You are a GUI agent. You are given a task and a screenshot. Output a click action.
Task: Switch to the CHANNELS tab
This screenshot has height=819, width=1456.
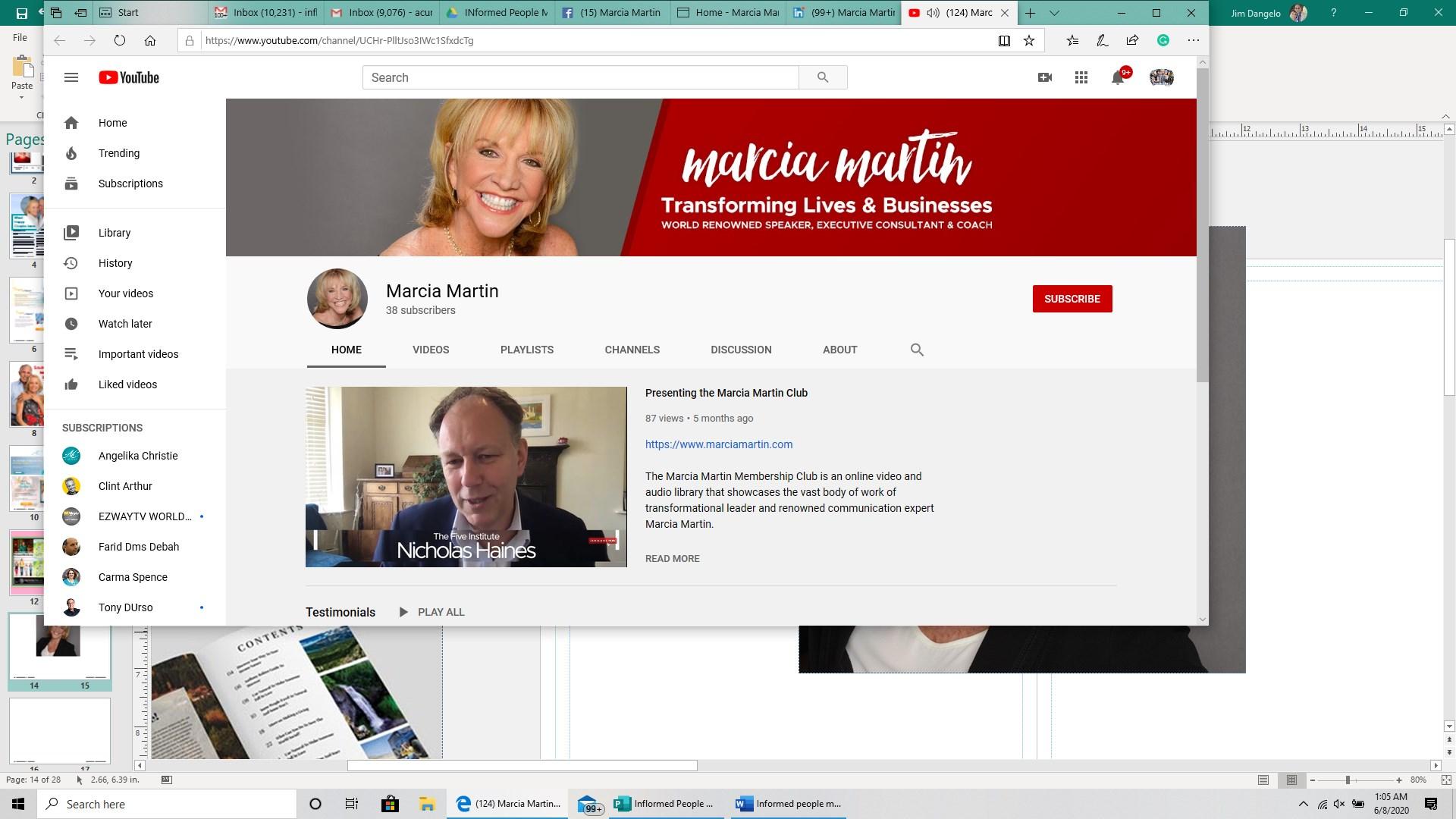632,350
